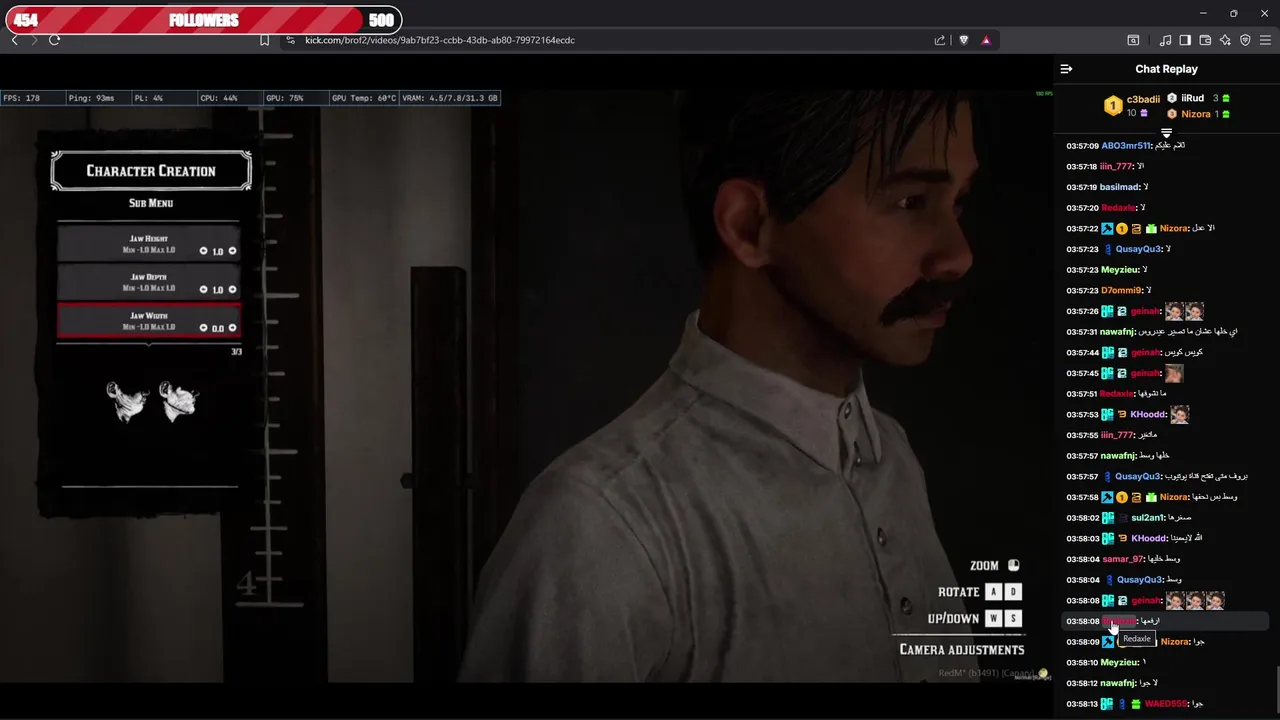
Task: Toggle the browser sidebar panel icon
Action: 1185,40
